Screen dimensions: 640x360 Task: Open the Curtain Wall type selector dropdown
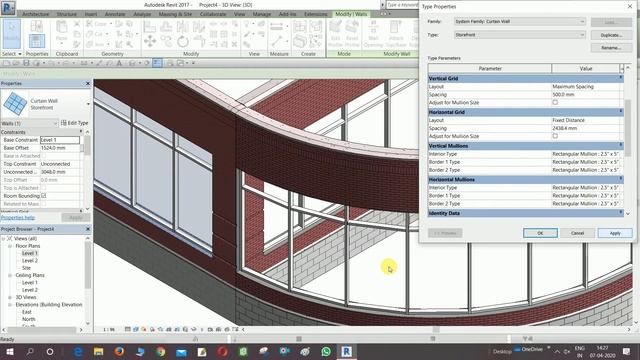[x=88, y=104]
